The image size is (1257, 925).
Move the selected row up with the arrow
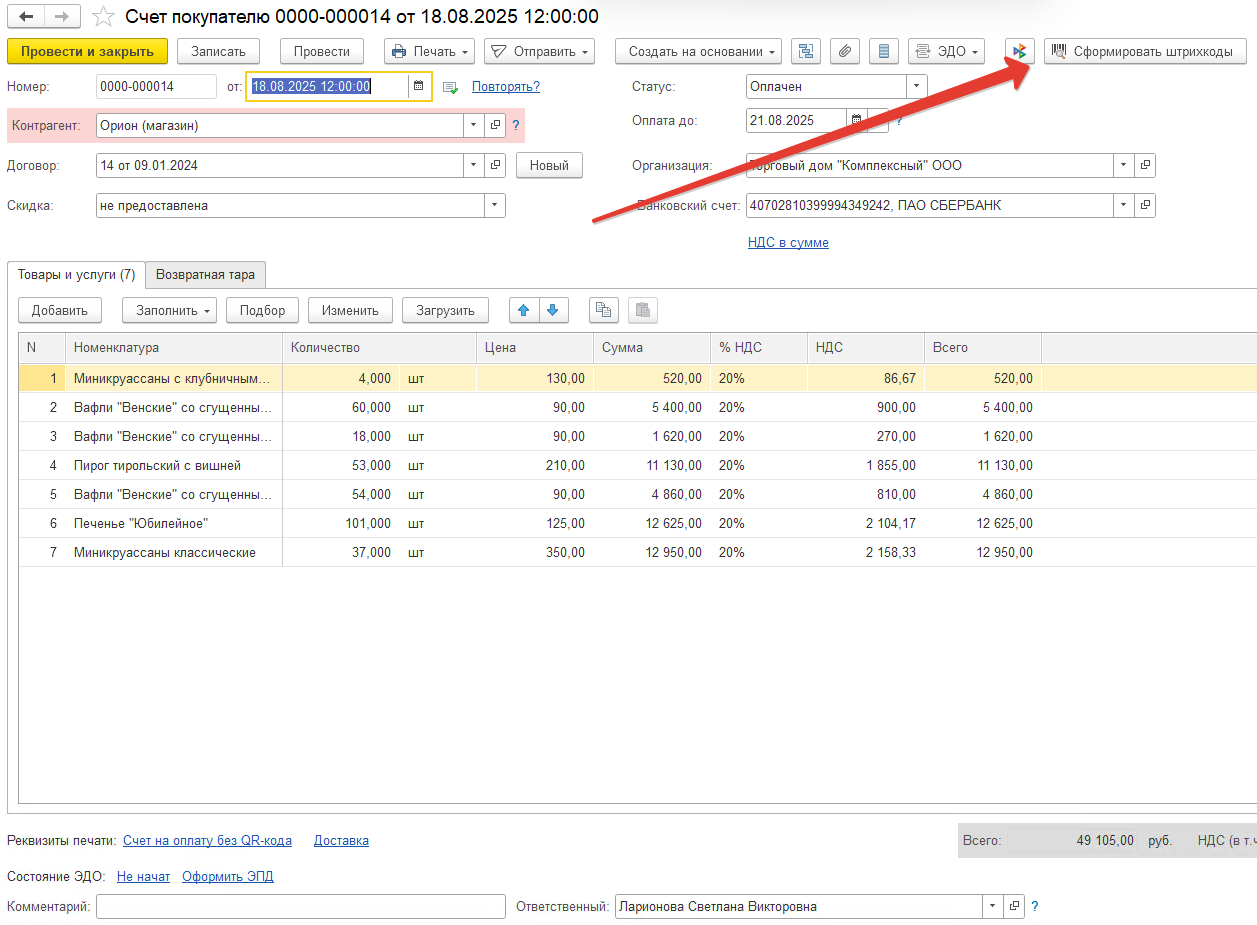pos(524,311)
